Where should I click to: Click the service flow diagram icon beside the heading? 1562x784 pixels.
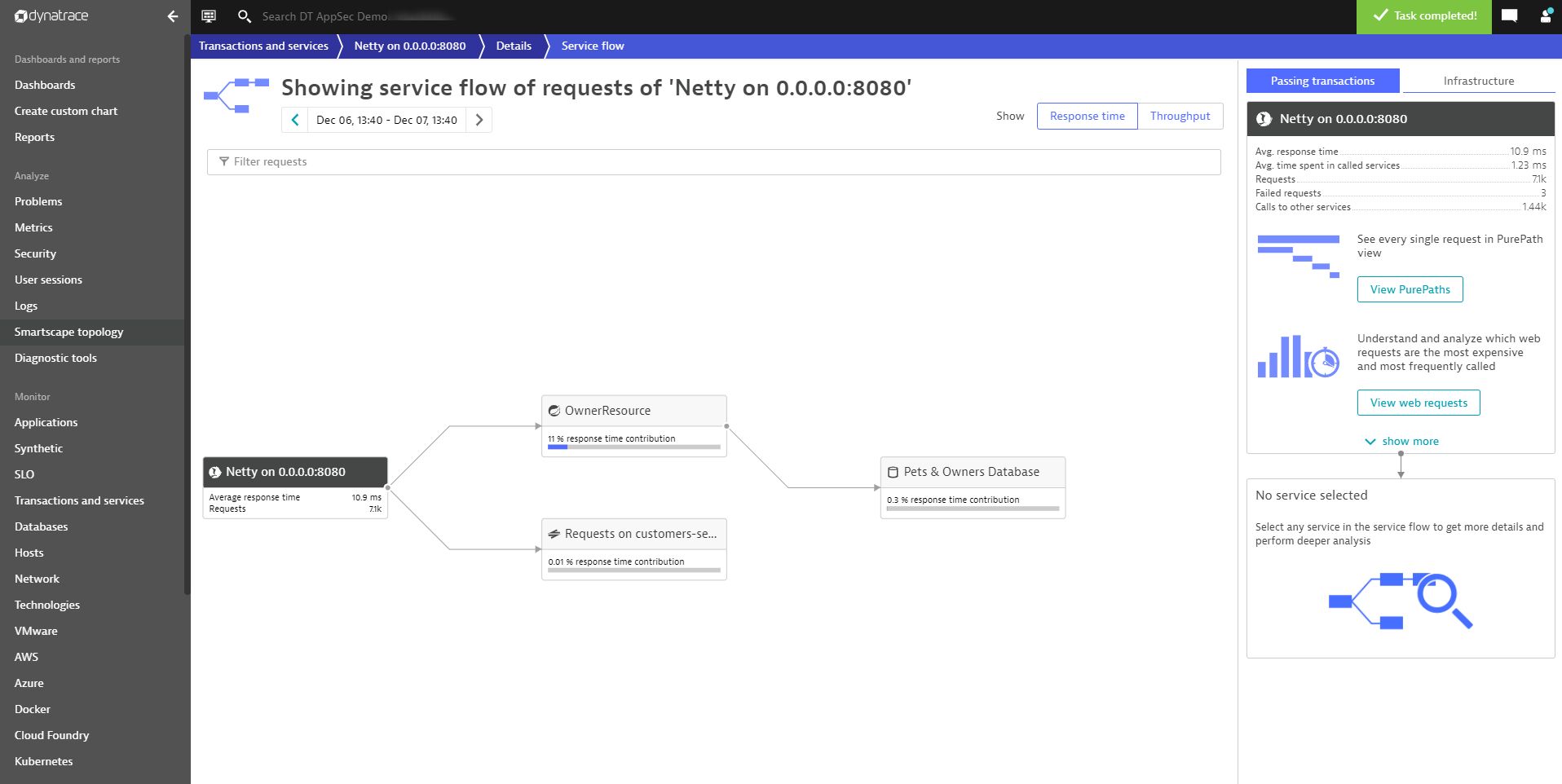[x=237, y=95]
